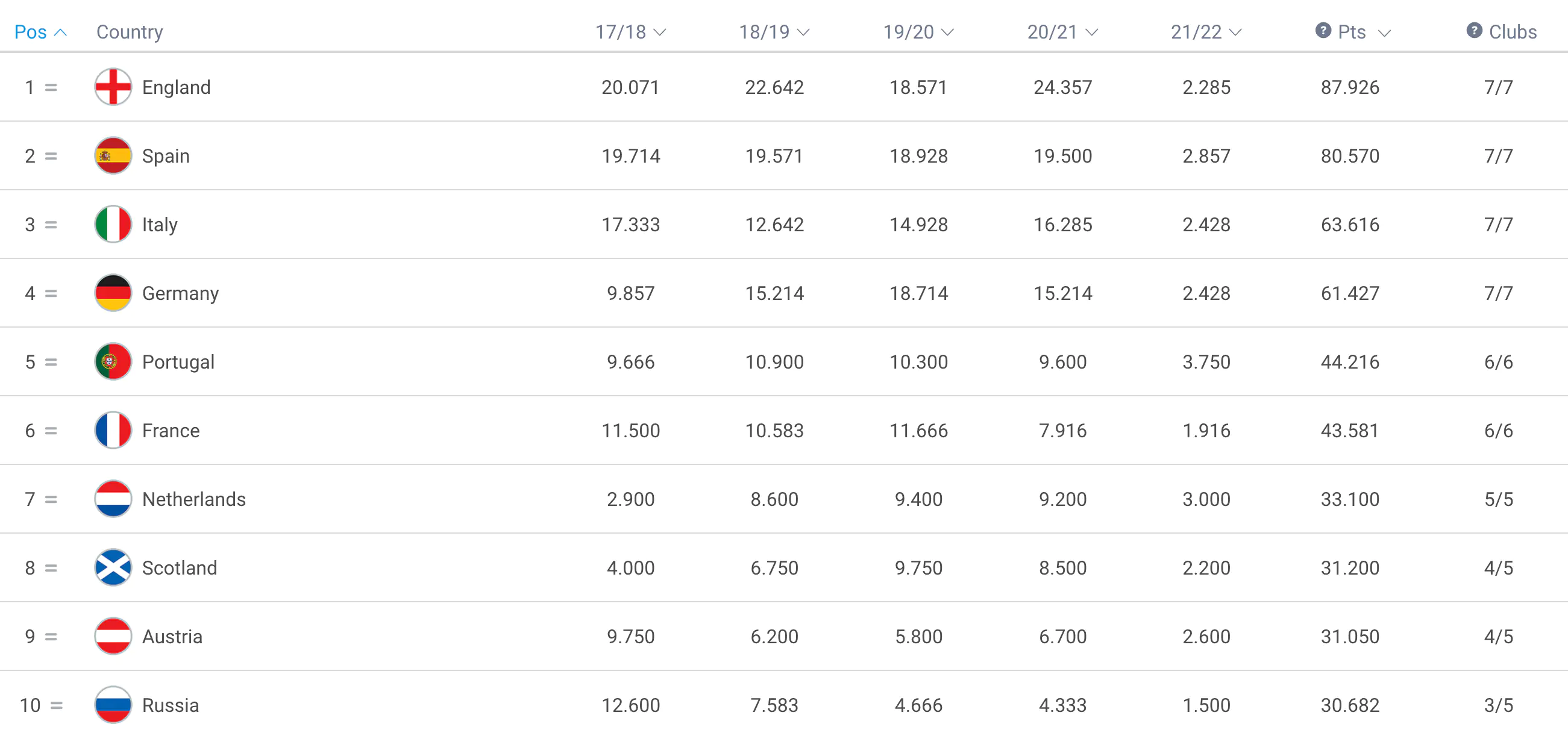Select the Austria country name
1568x736 pixels.
pos(172,636)
